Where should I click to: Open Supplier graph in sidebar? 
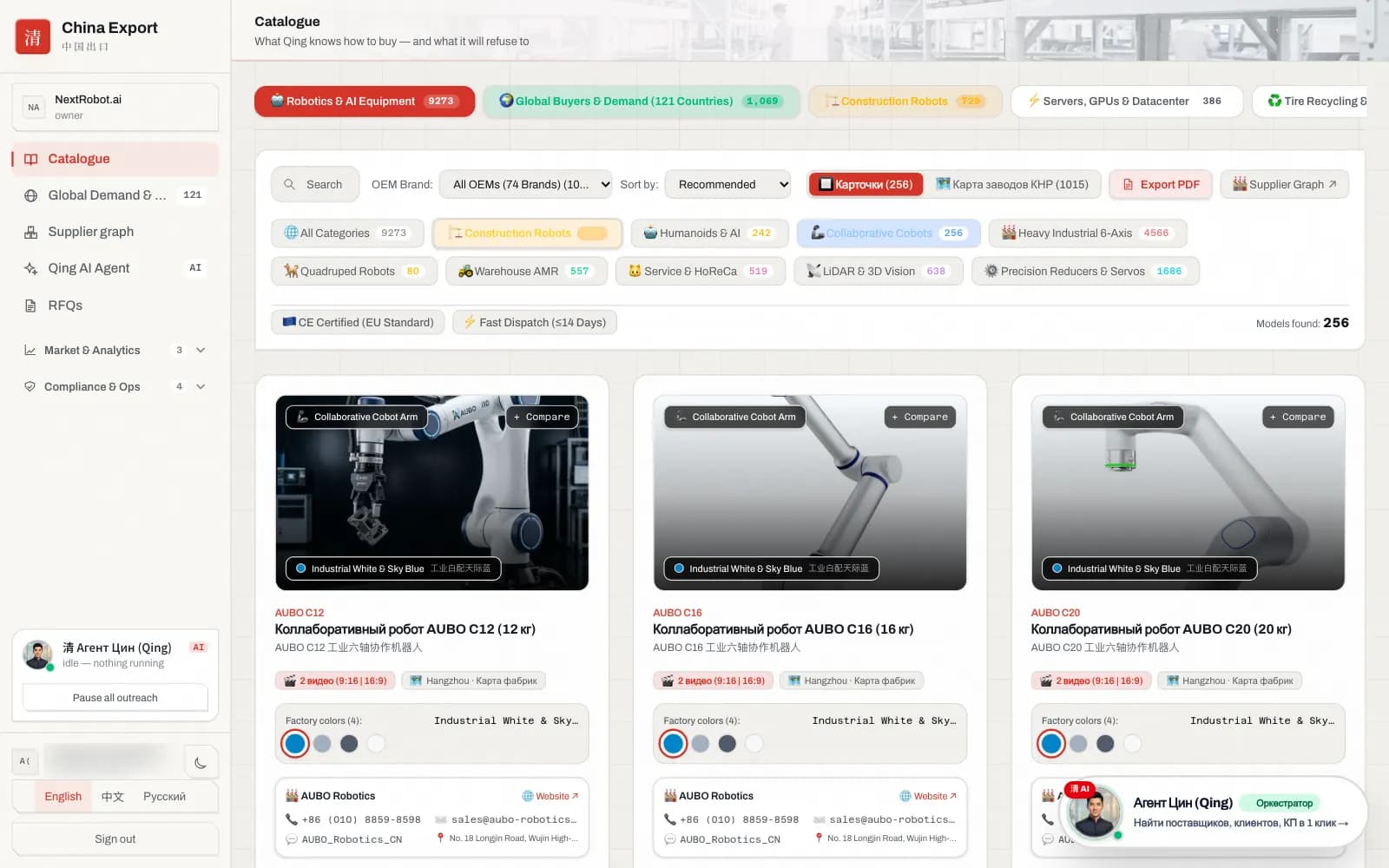(115, 232)
